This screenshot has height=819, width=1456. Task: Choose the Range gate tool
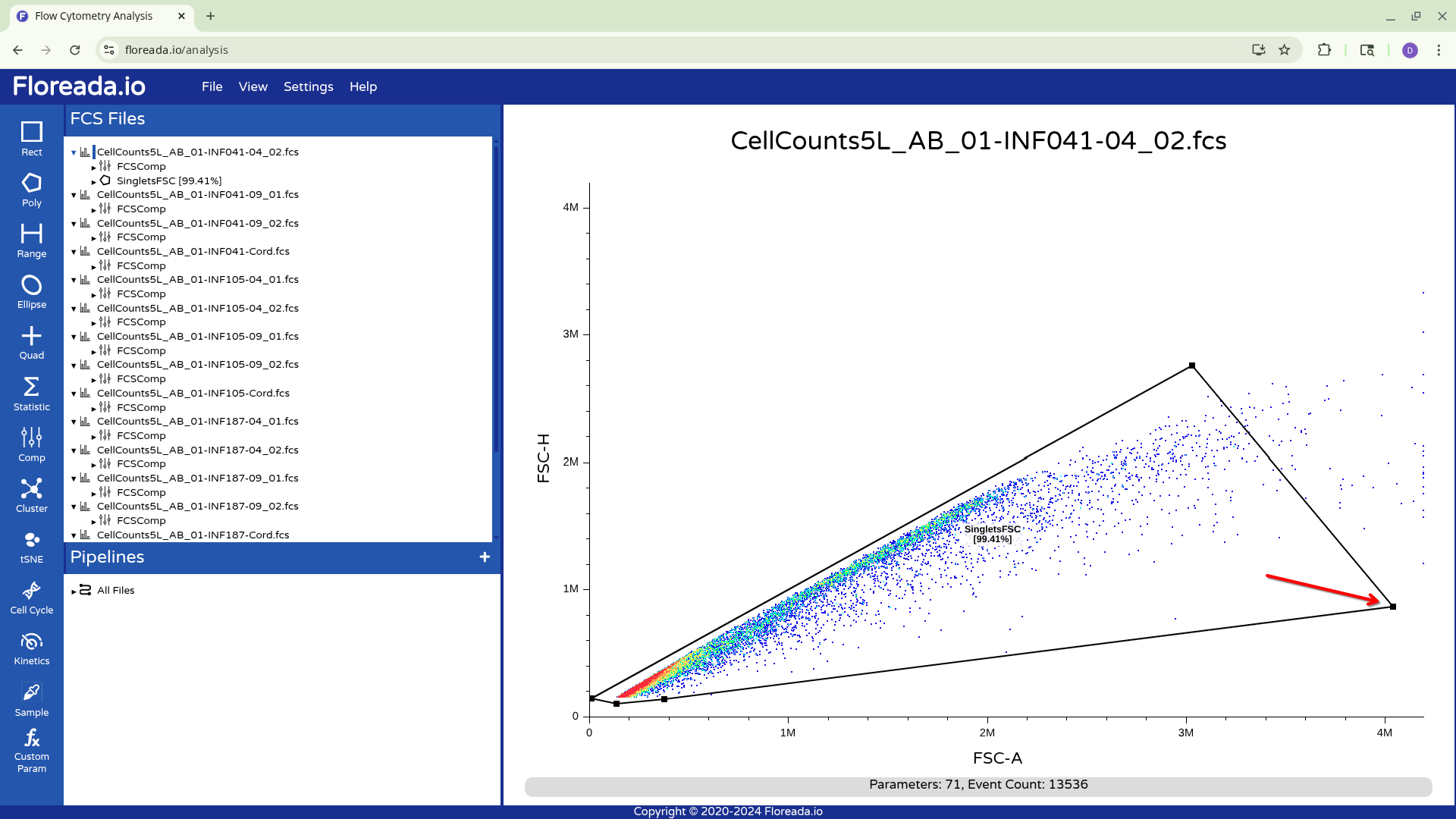click(x=31, y=240)
